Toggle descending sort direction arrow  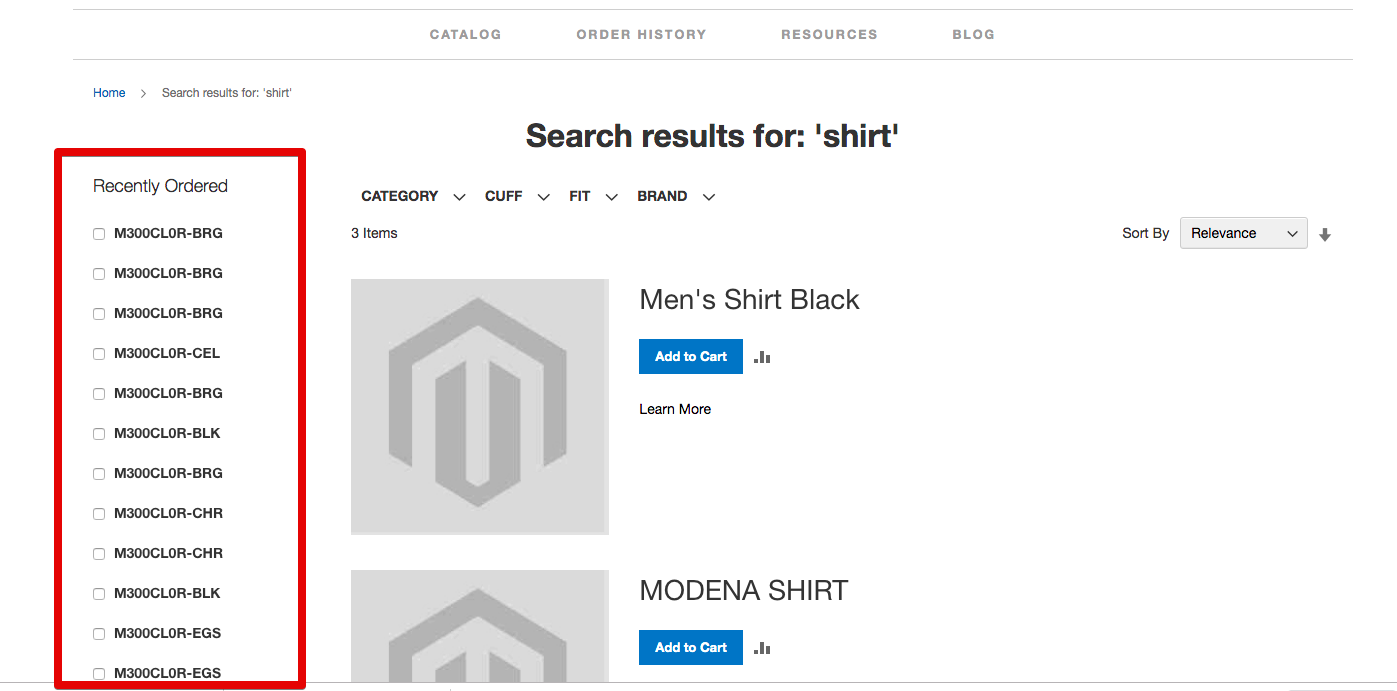coord(1325,235)
